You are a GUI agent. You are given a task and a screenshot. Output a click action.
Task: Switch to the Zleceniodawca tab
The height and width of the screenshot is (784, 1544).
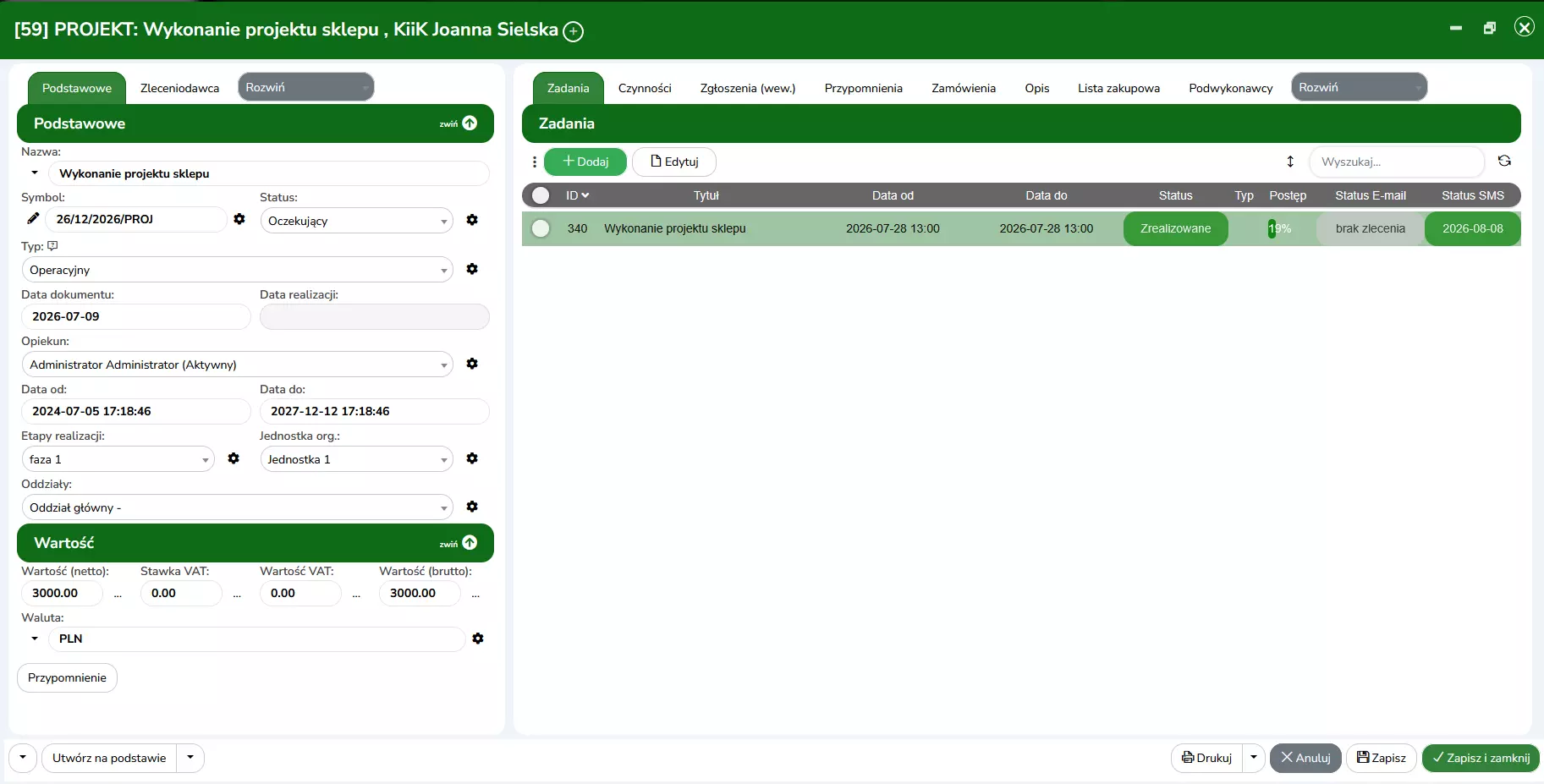coord(179,88)
